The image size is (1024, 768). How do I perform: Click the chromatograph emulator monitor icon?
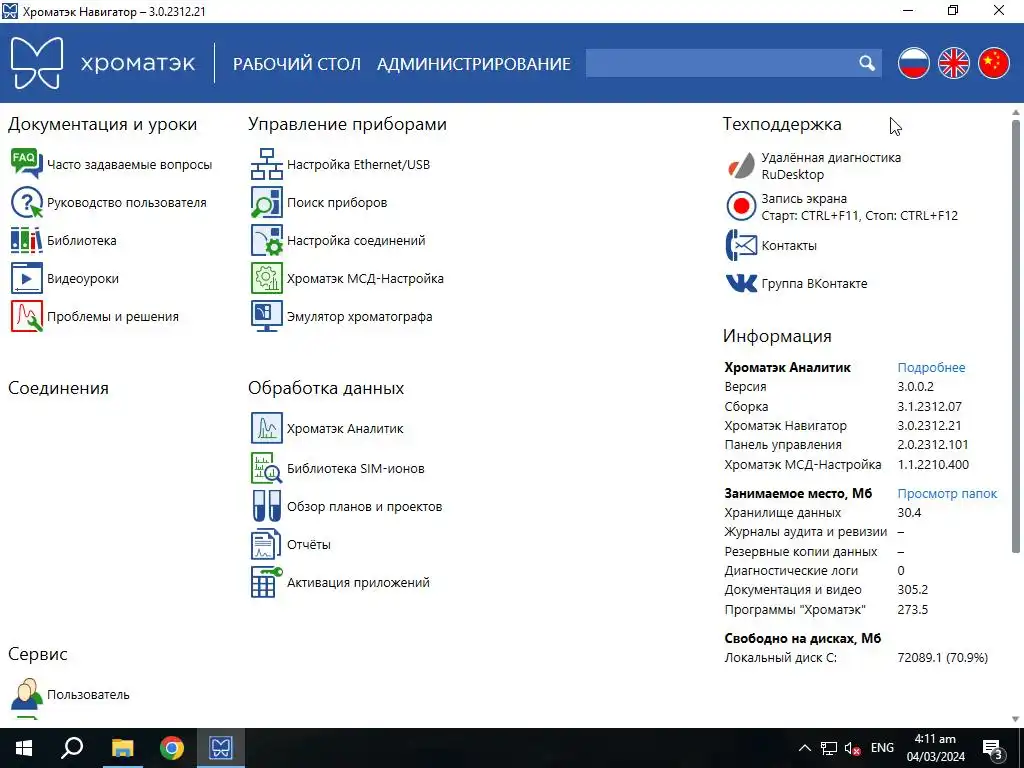[266, 316]
